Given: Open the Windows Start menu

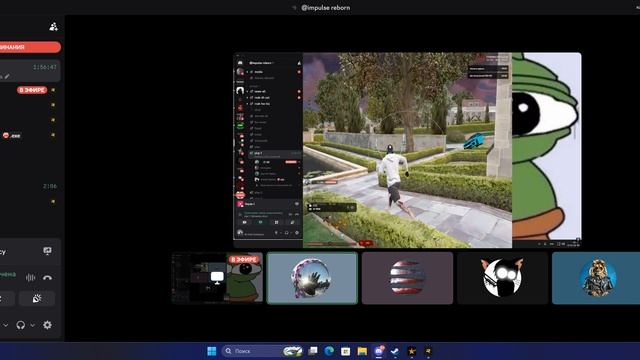Looking at the screenshot, I should (212, 351).
